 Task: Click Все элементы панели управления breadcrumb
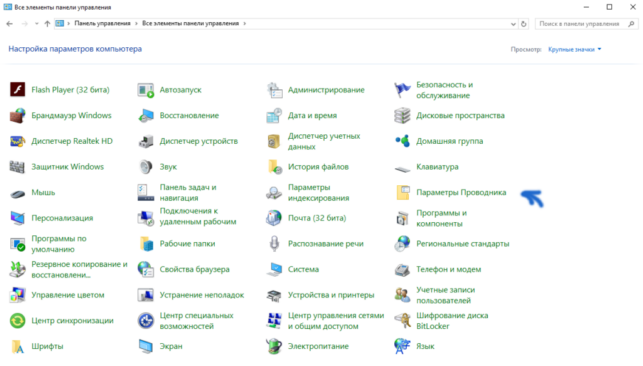pos(191,23)
